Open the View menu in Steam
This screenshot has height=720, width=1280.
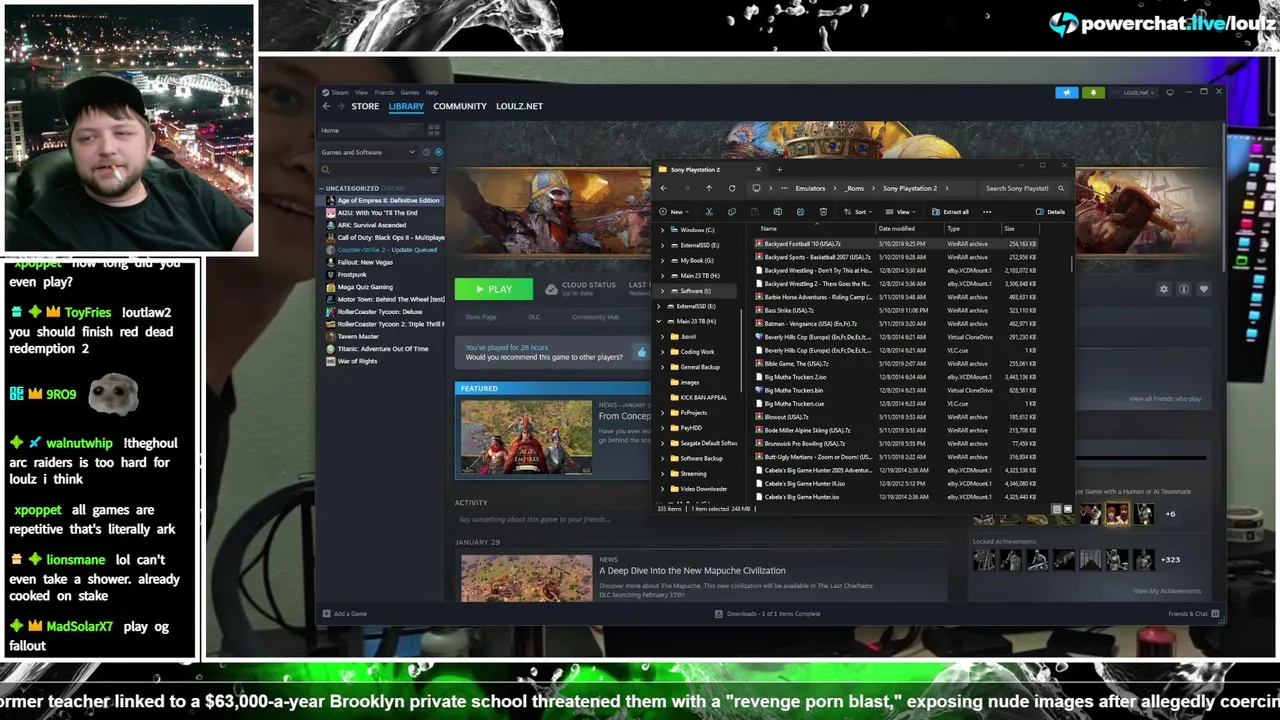(x=361, y=92)
